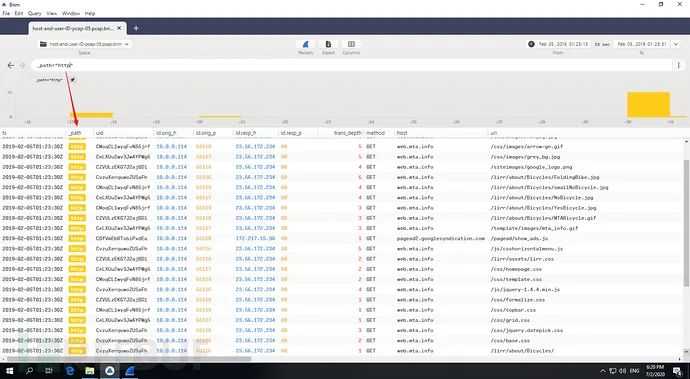Open Wireshark from the taskbar

pyautogui.click(x=130, y=371)
